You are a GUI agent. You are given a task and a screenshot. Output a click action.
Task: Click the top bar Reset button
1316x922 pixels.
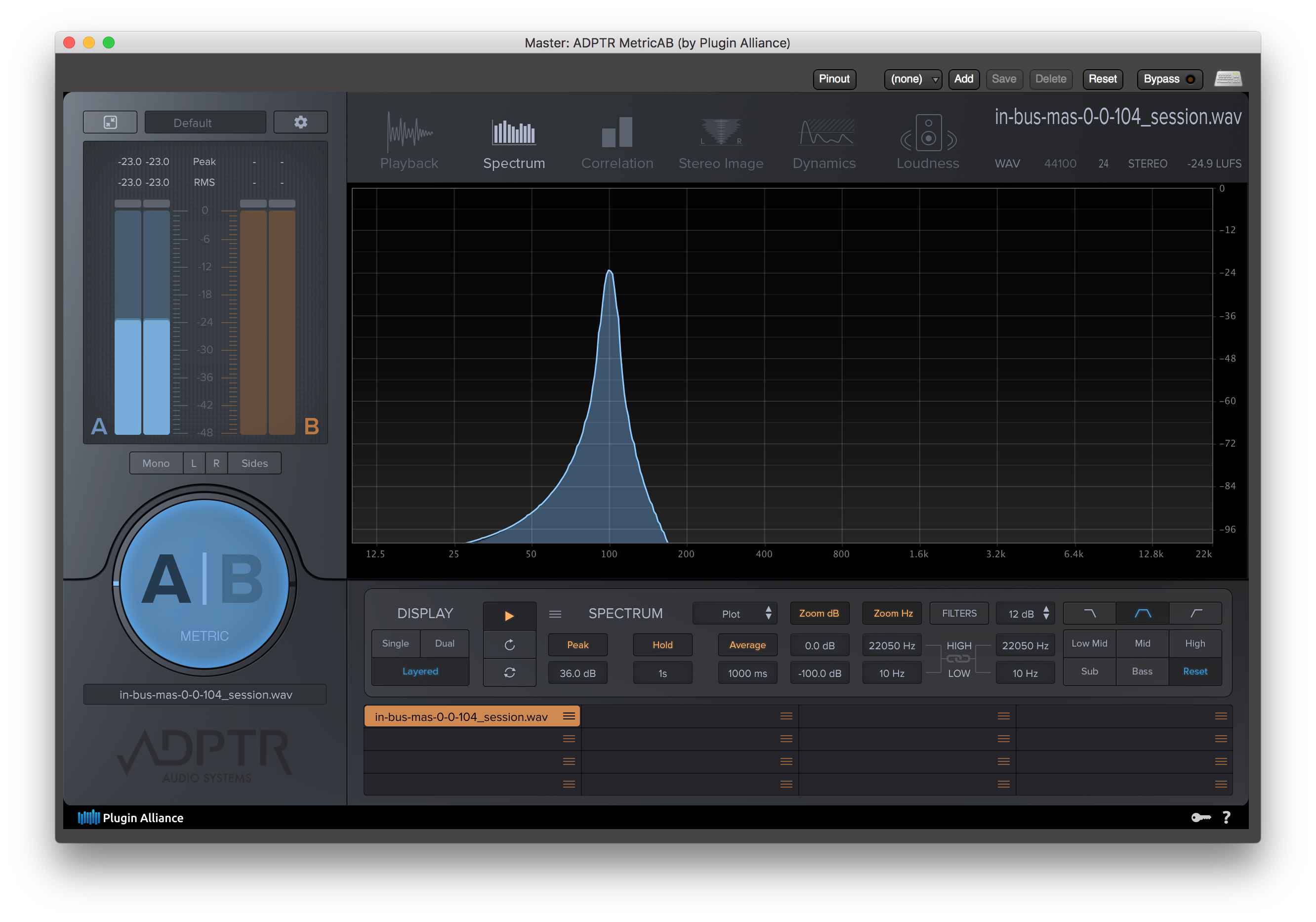[1102, 79]
